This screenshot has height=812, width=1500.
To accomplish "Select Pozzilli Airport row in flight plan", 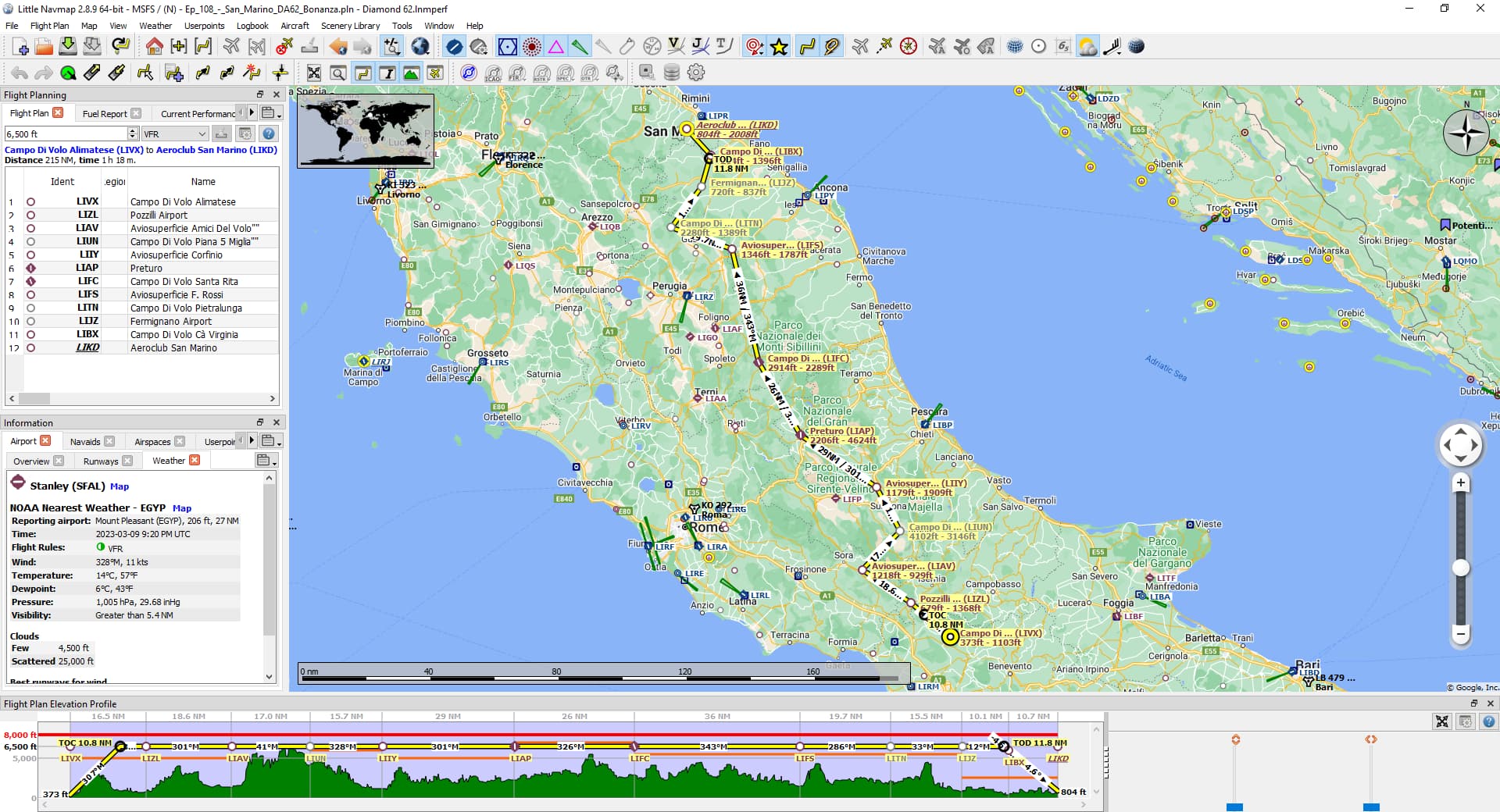I will (142, 215).
